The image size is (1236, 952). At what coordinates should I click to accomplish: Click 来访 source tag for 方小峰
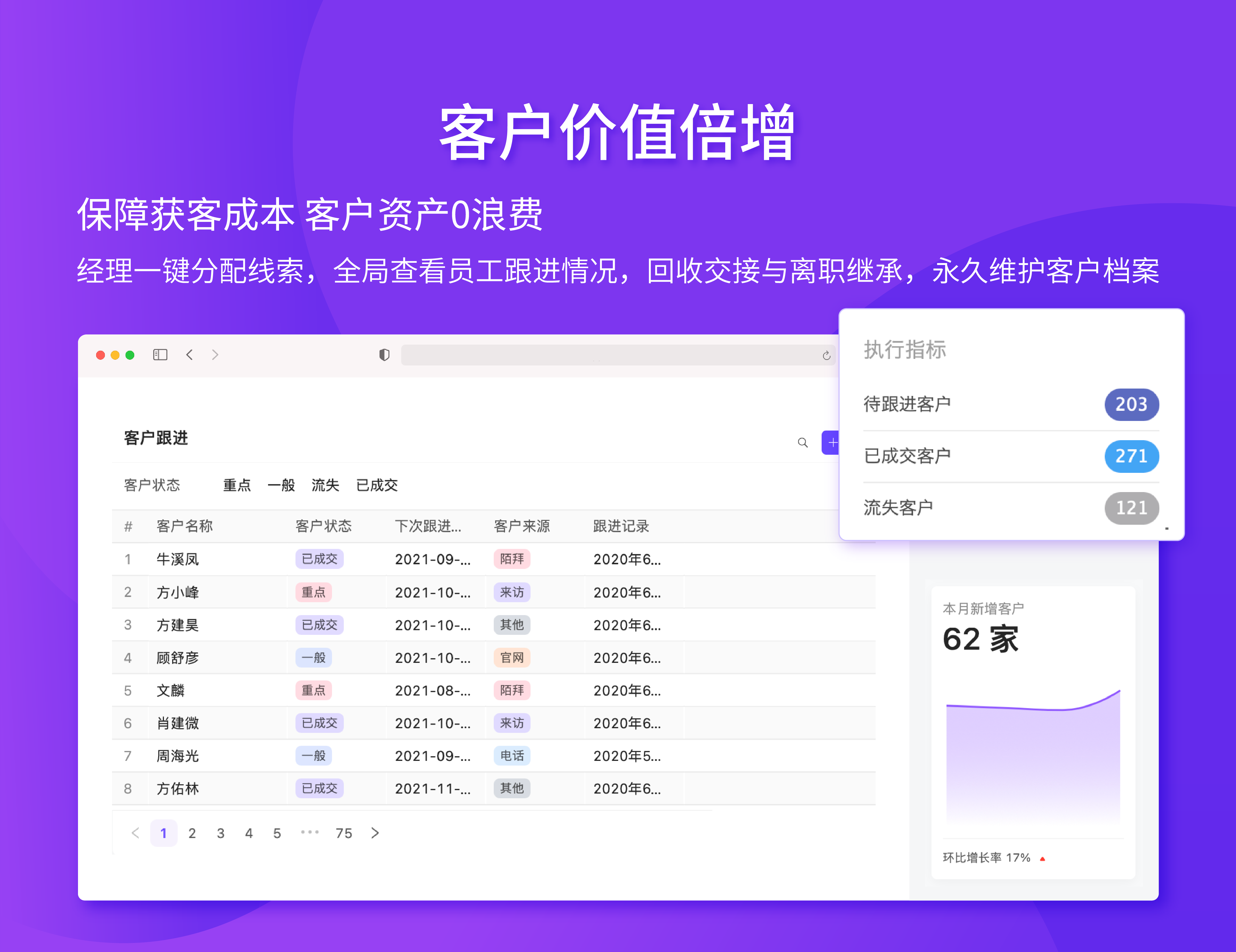[512, 592]
